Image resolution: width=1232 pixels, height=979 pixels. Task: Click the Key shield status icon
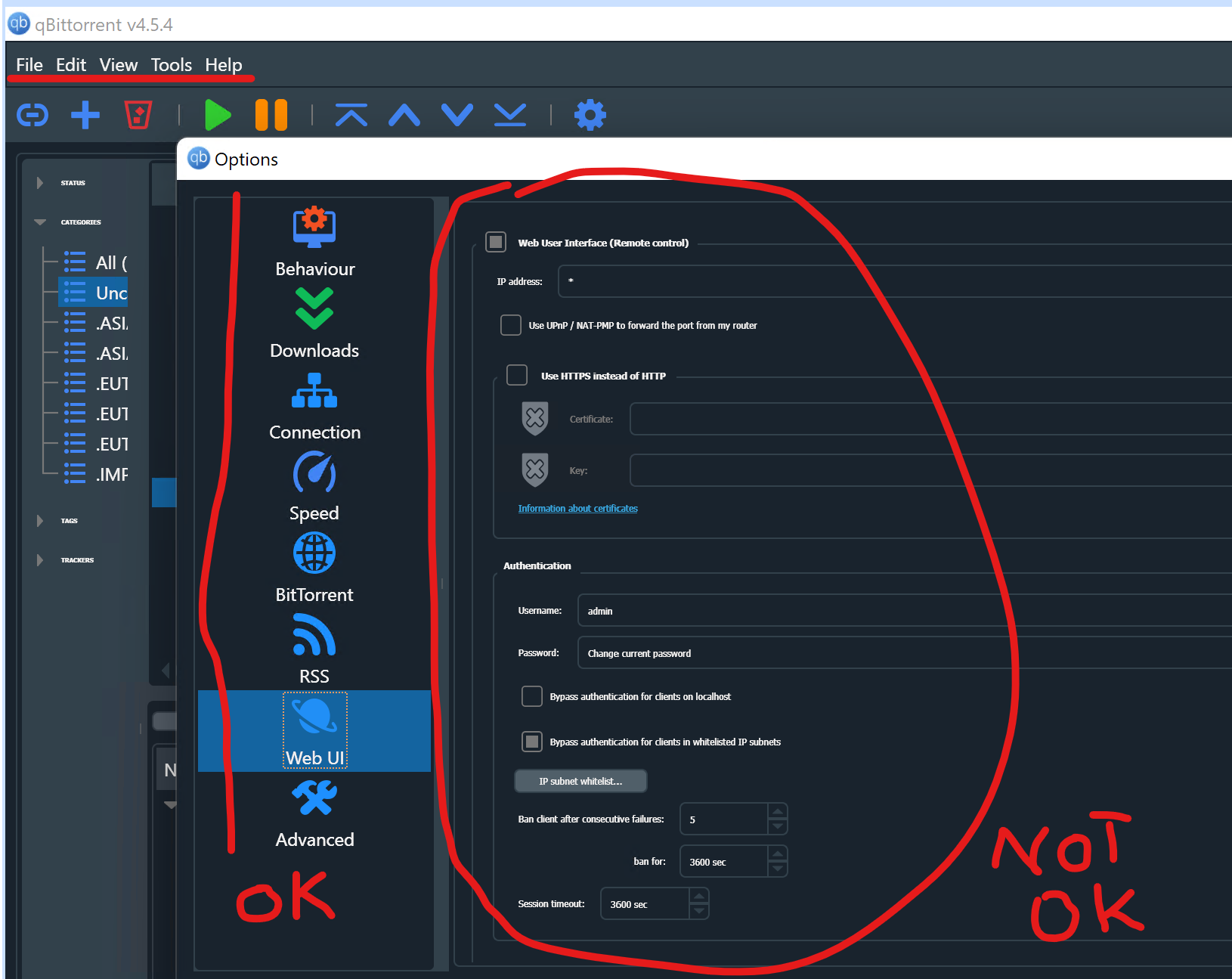(x=535, y=469)
